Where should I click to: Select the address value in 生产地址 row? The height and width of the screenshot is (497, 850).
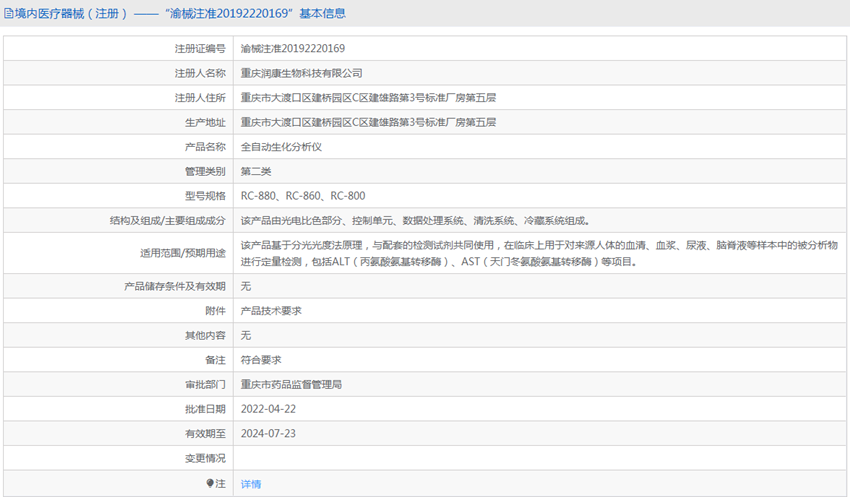tap(368, 122)
